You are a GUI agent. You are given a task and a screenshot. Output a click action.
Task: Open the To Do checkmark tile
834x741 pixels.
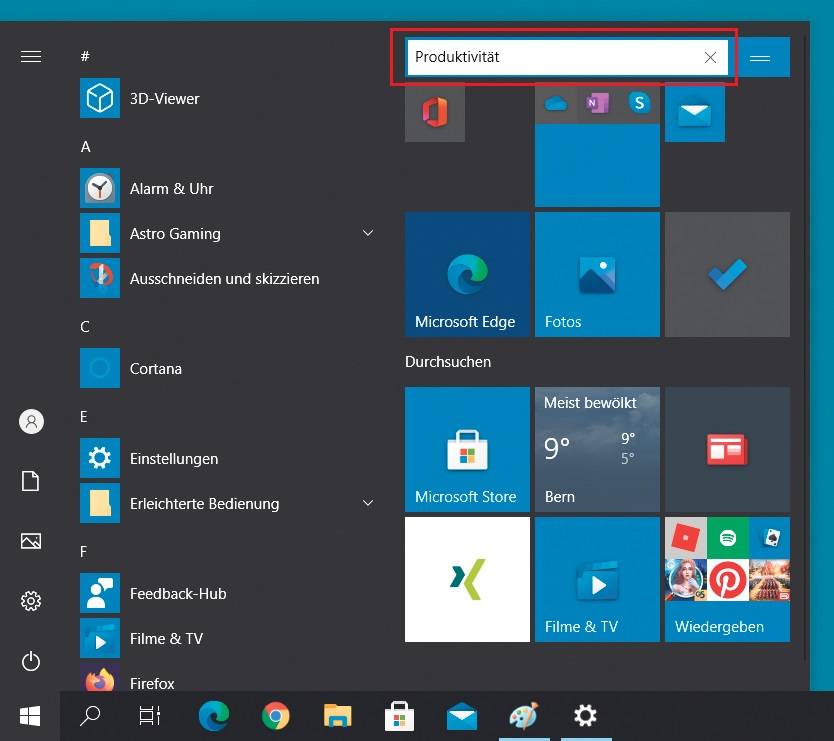[x=727, y=274]
